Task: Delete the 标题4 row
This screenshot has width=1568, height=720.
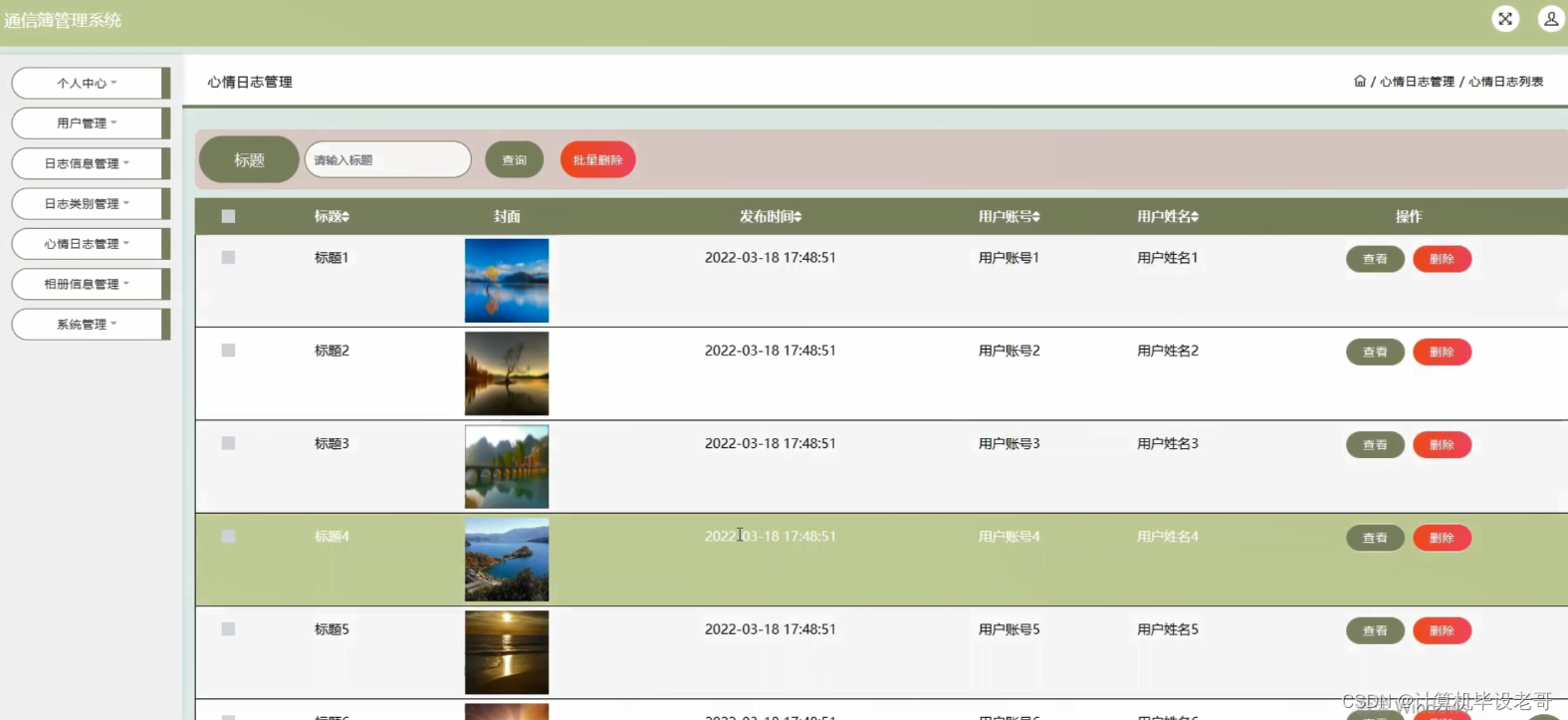Action: tap(1442, 538)
